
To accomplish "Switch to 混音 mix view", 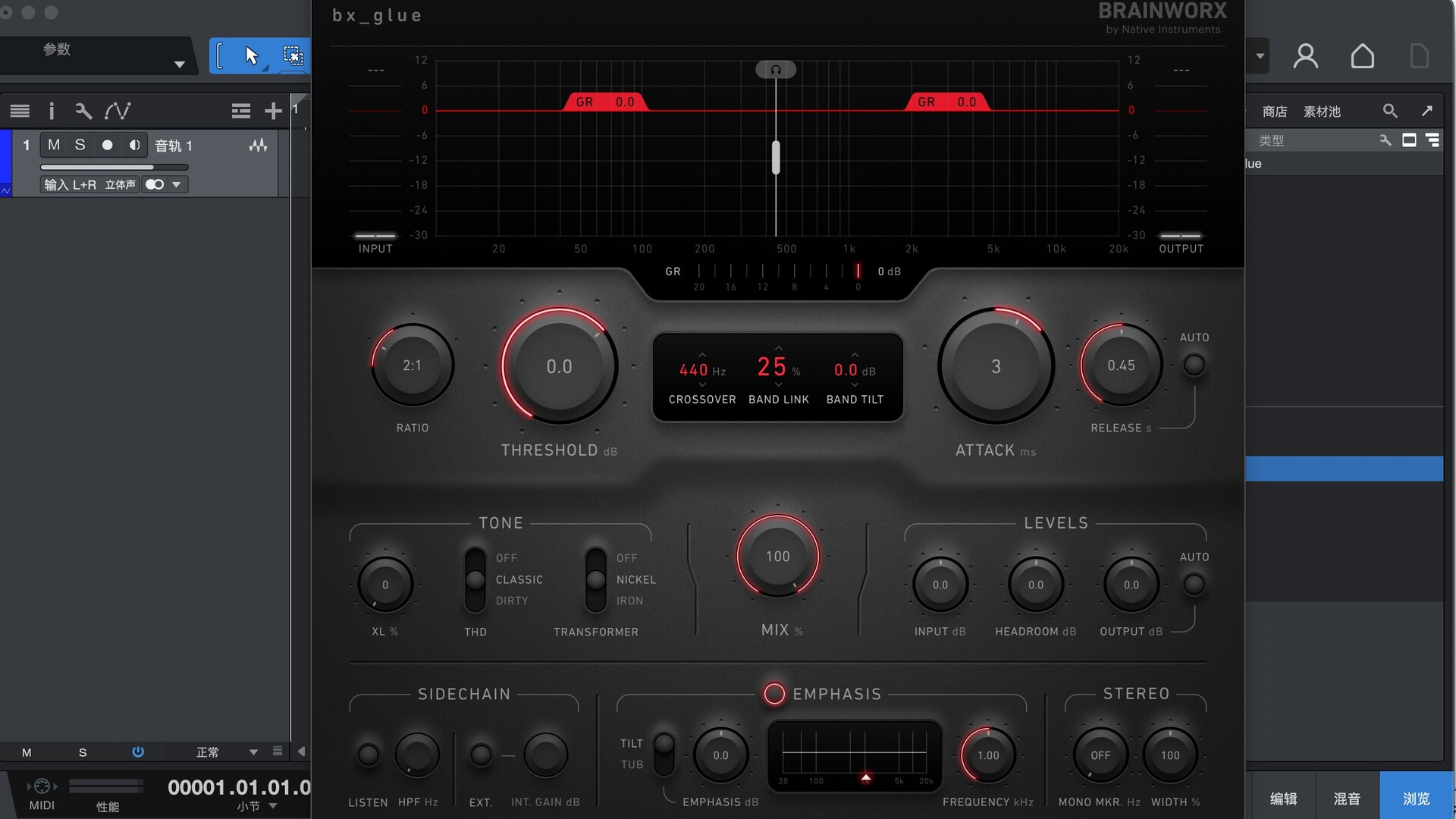I will [1347, 799].
